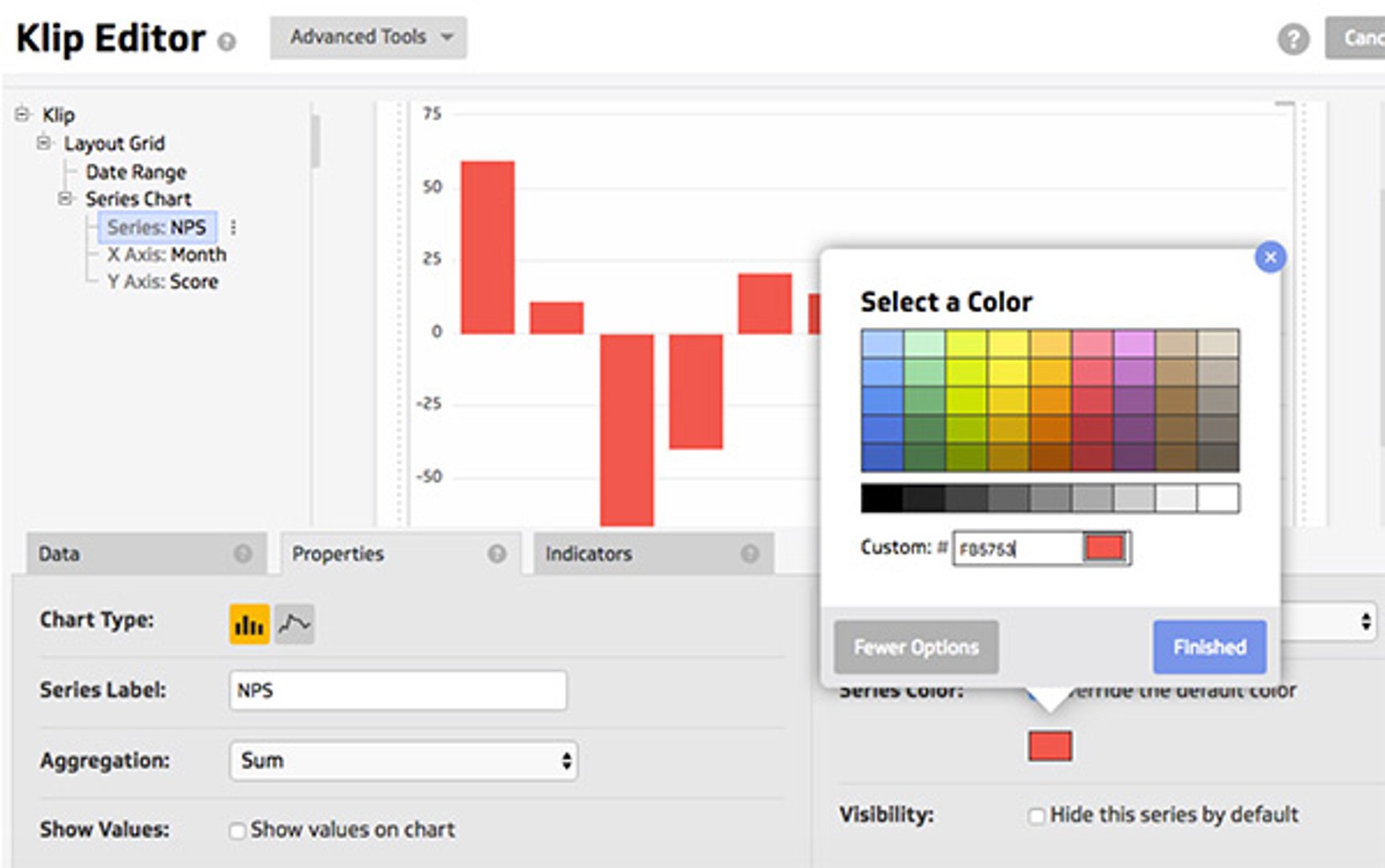Open help for the Properties tab

pos(496,553)
